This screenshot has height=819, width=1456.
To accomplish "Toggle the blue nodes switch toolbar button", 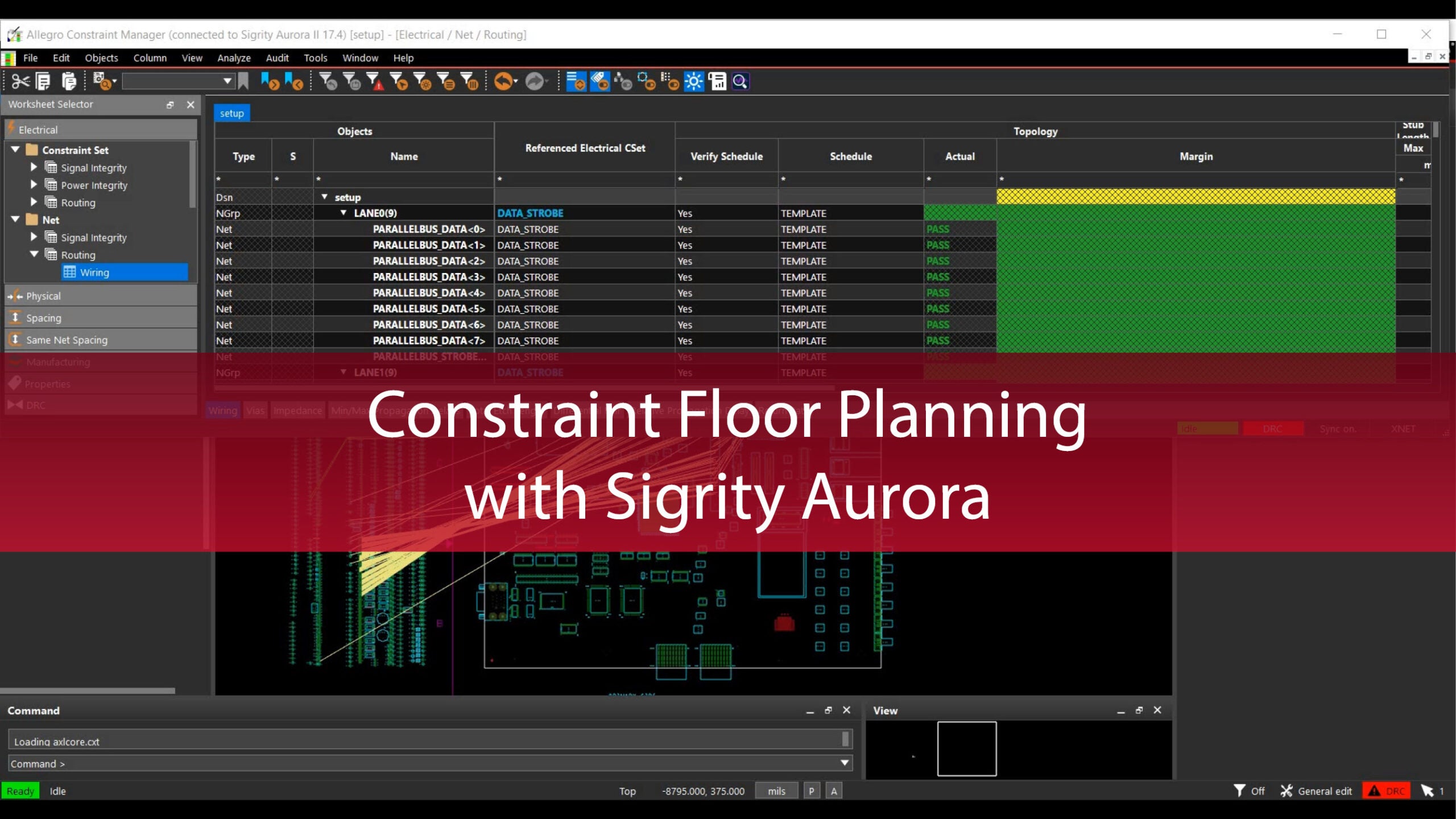I will click(x=647, y=82).
